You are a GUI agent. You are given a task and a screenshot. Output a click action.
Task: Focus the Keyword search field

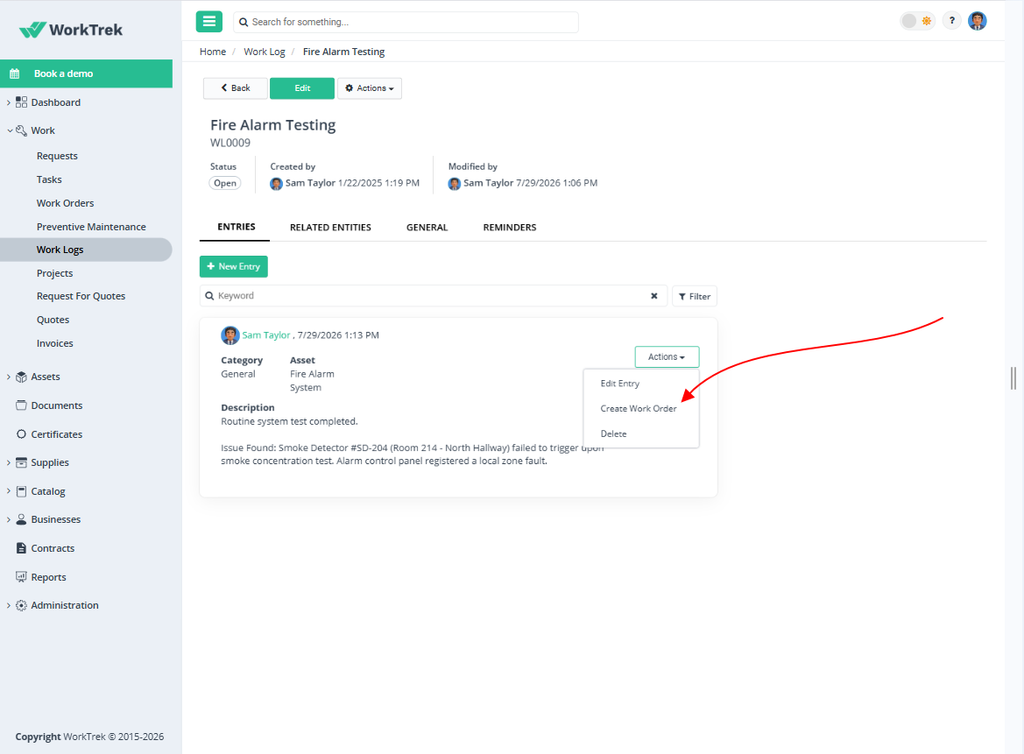coord(433,296)
